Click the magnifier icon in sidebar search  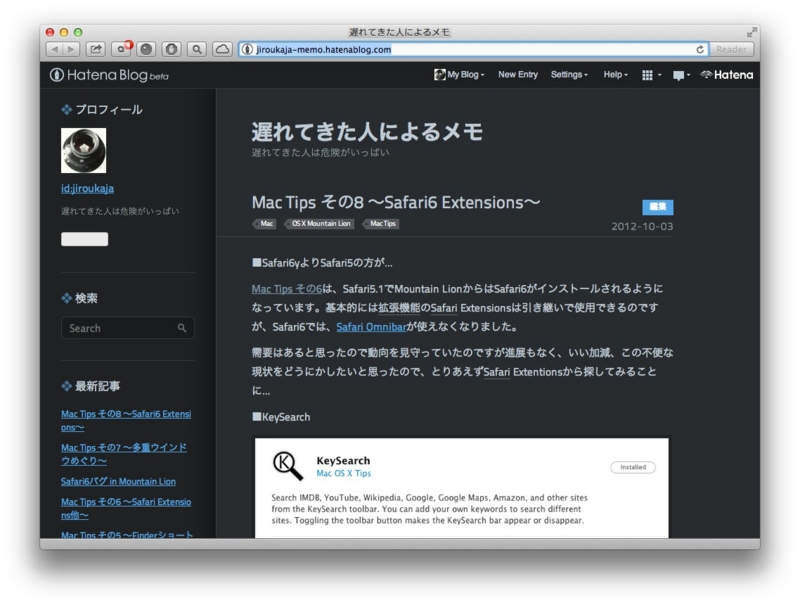pos(182,328)
